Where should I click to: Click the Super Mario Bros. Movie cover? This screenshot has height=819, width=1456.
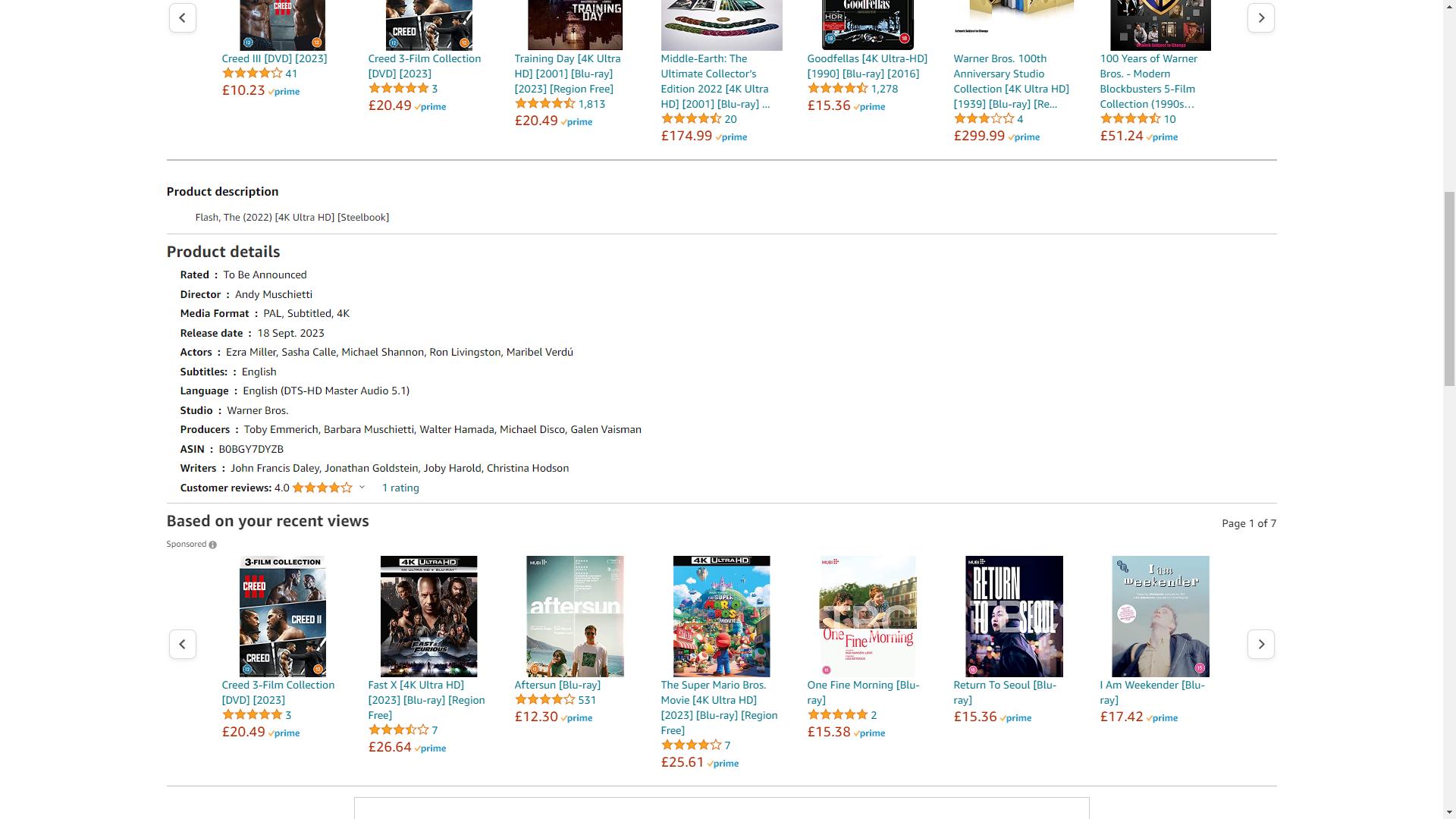click(x=721, y=617)
